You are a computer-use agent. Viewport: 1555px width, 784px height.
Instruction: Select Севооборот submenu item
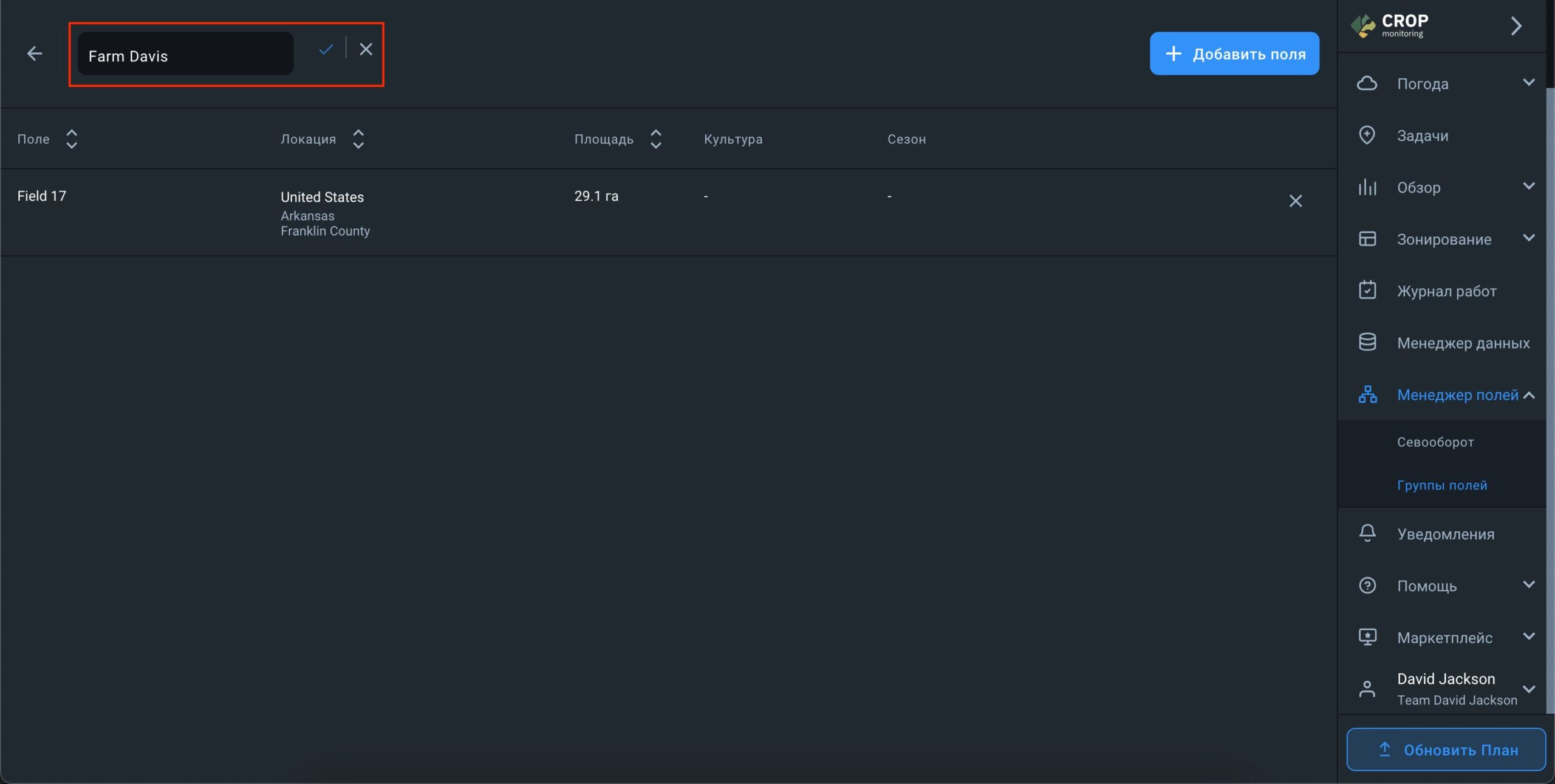(x=1435, y=442)
